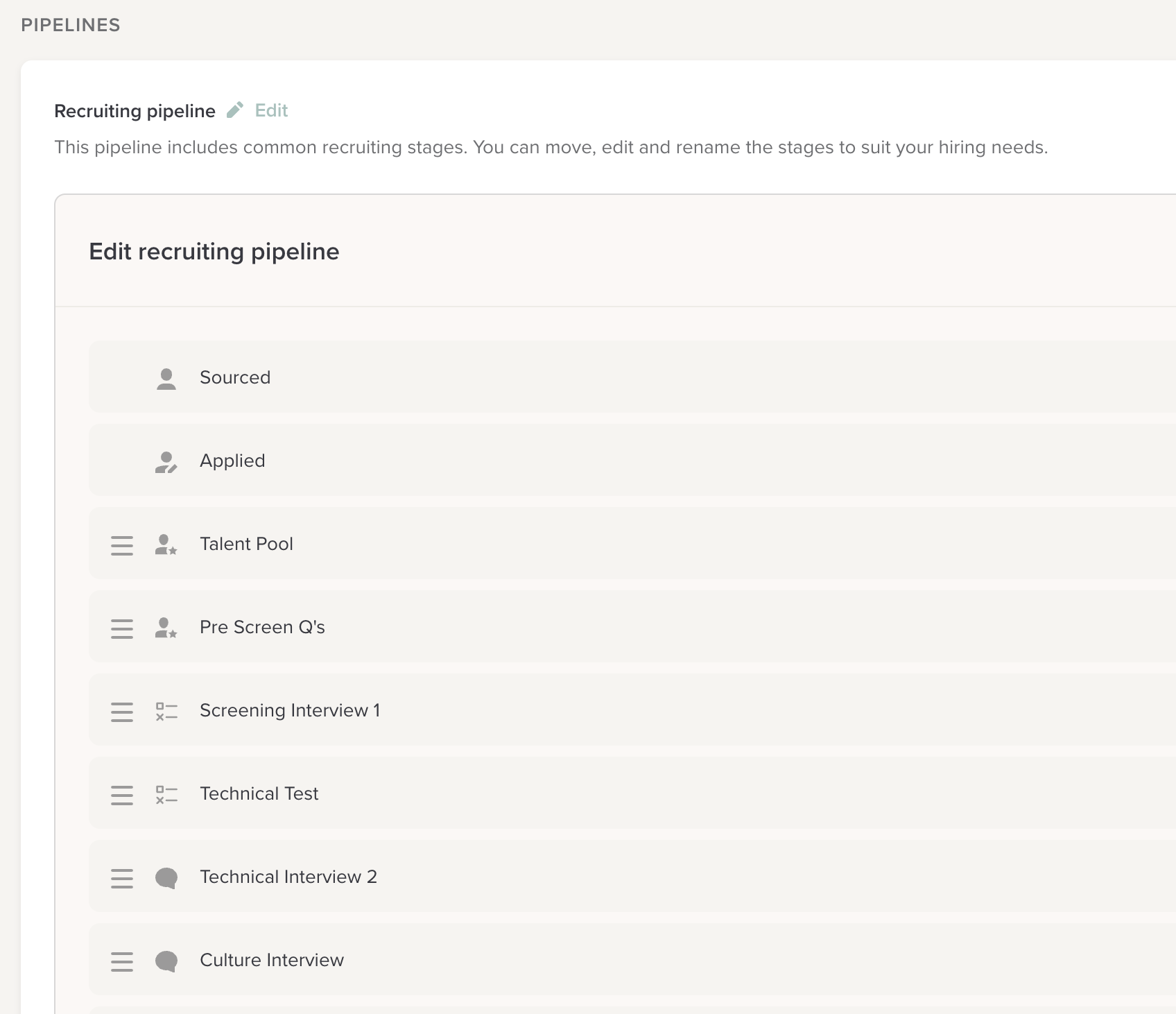This screenshot has width=1176, height=1014.
Task: Select the Pre Screen Q's stage name
Action: click(262, 627)
